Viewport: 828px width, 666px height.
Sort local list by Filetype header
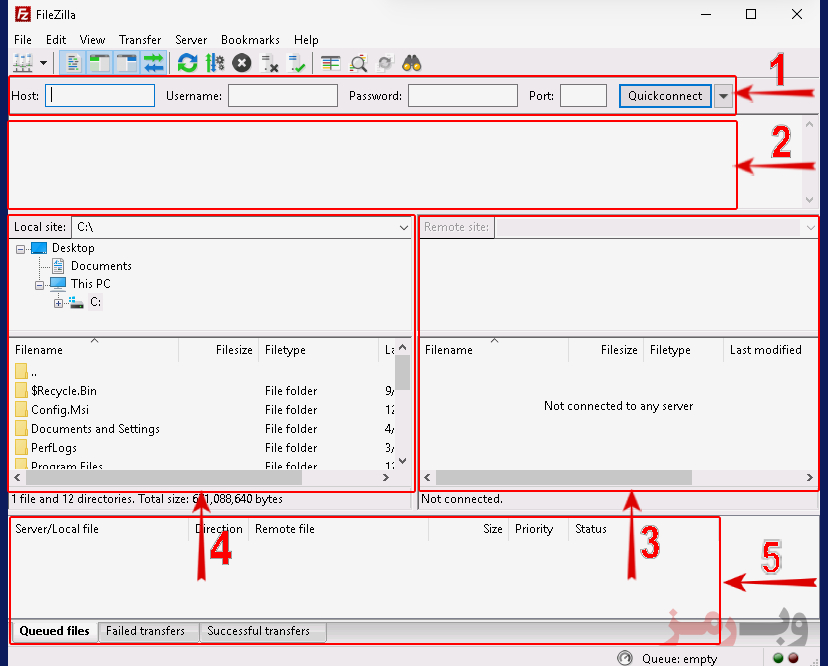[x=318, y=350]
